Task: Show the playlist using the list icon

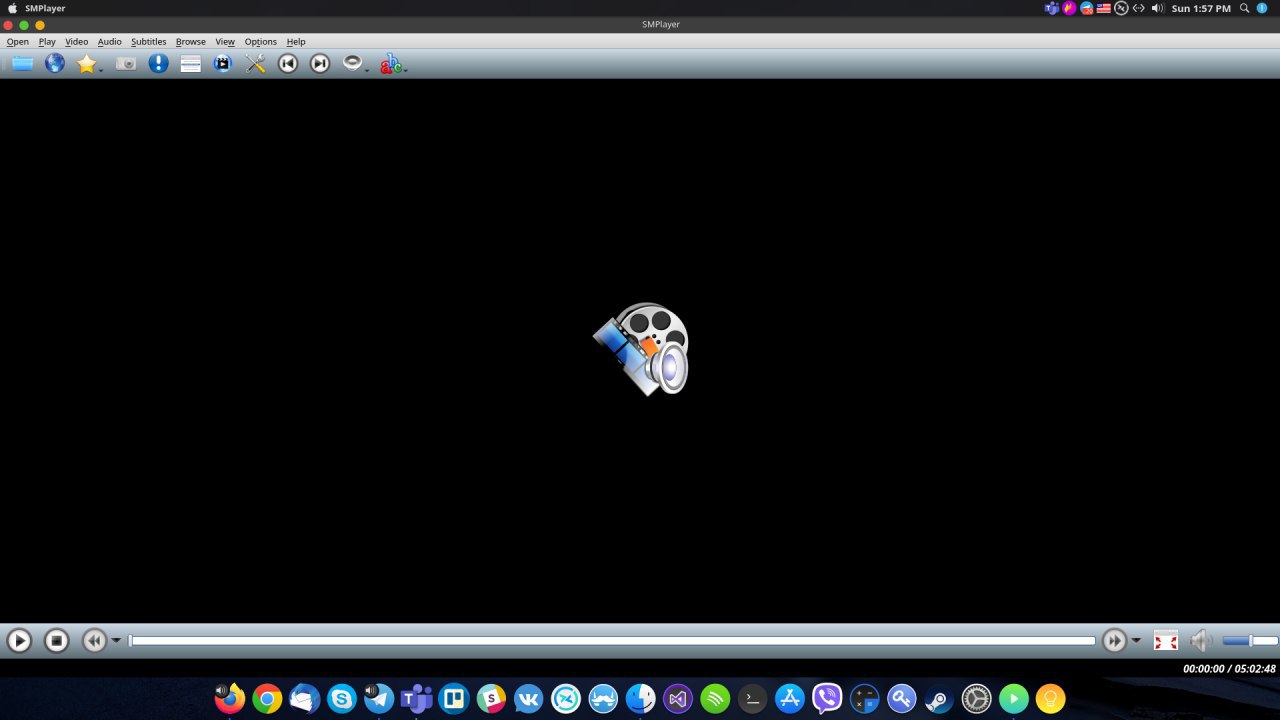Action: point(191,64)
